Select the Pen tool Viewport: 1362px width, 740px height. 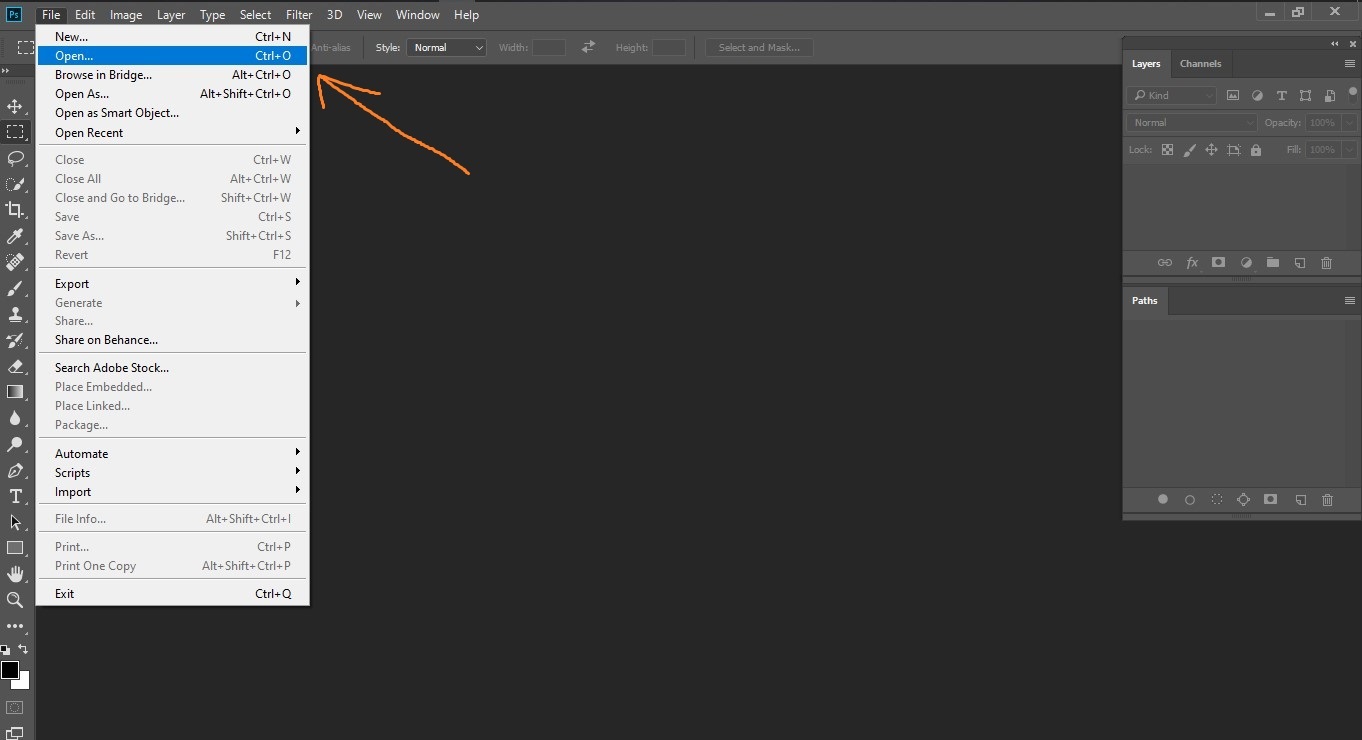pos(15,470)
